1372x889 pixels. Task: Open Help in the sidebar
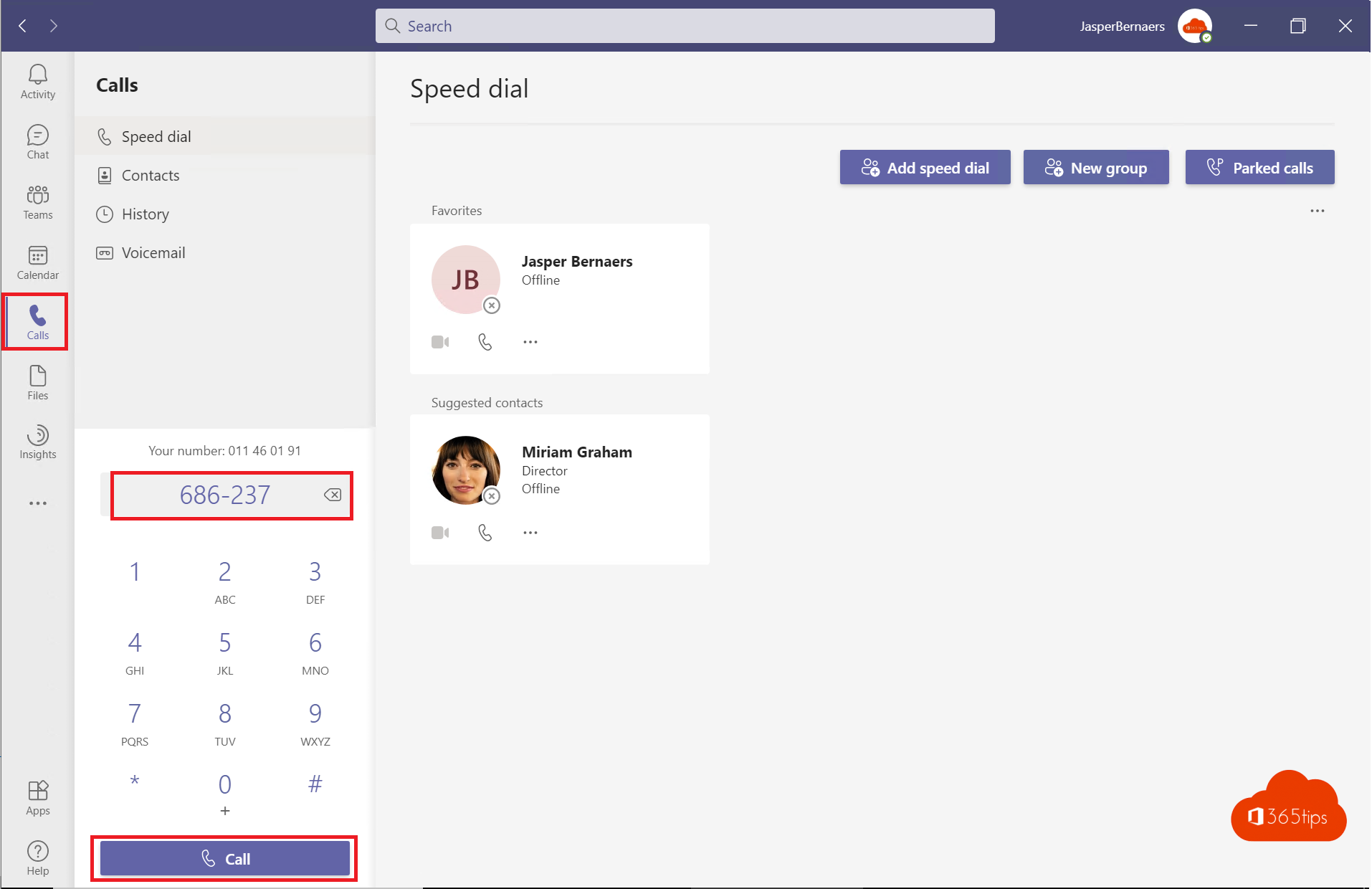click(38, 858)
